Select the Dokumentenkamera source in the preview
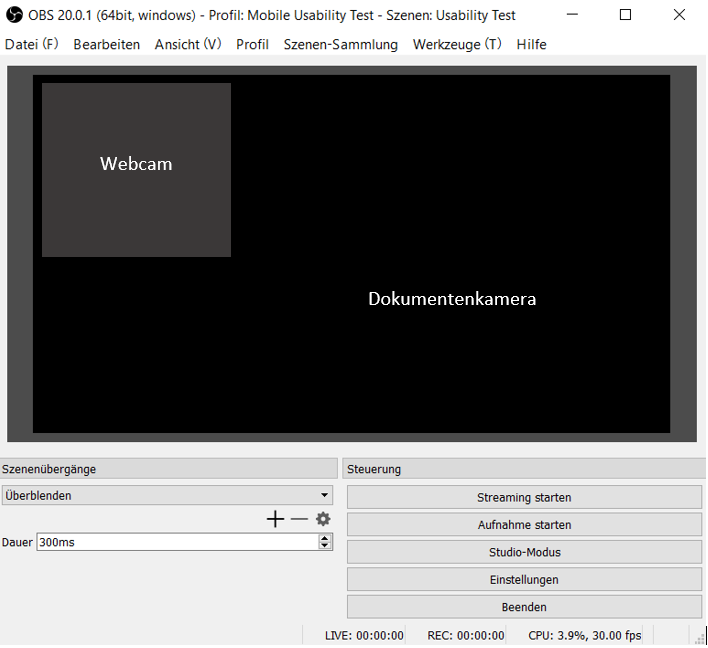 tap(452, 299)
